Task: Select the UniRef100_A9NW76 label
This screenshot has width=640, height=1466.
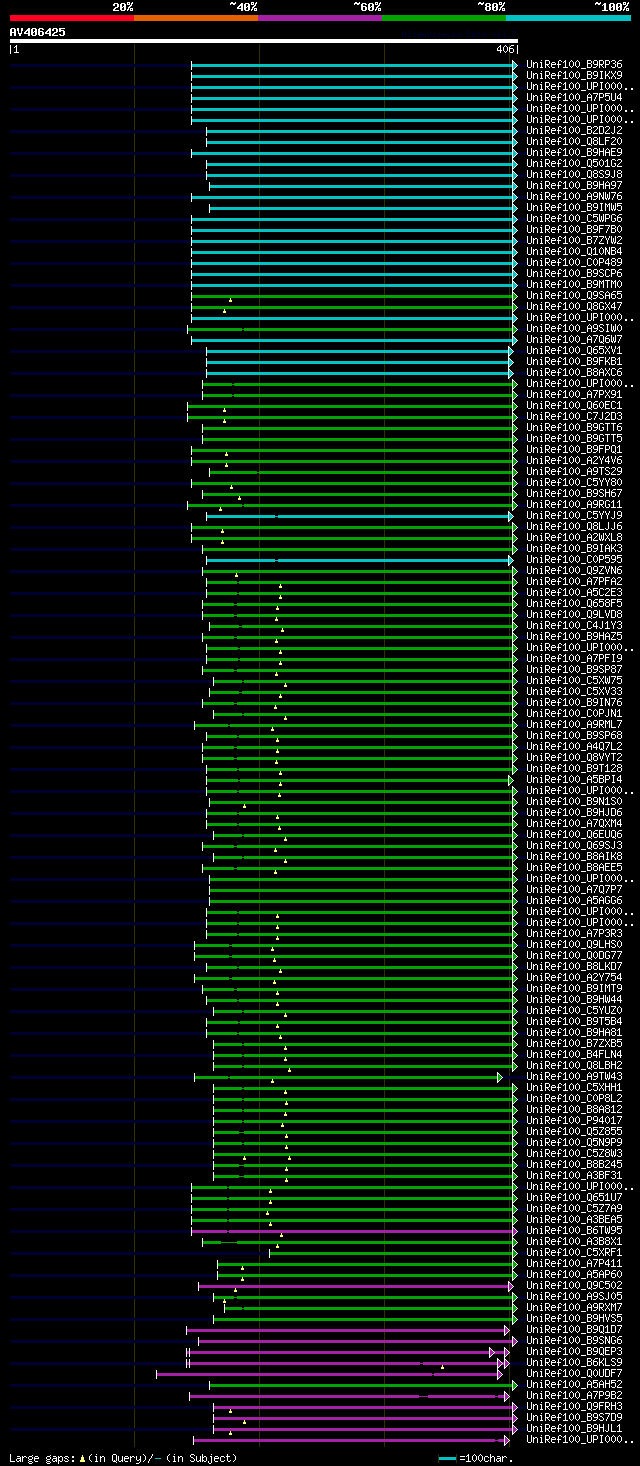Action: 574,196
